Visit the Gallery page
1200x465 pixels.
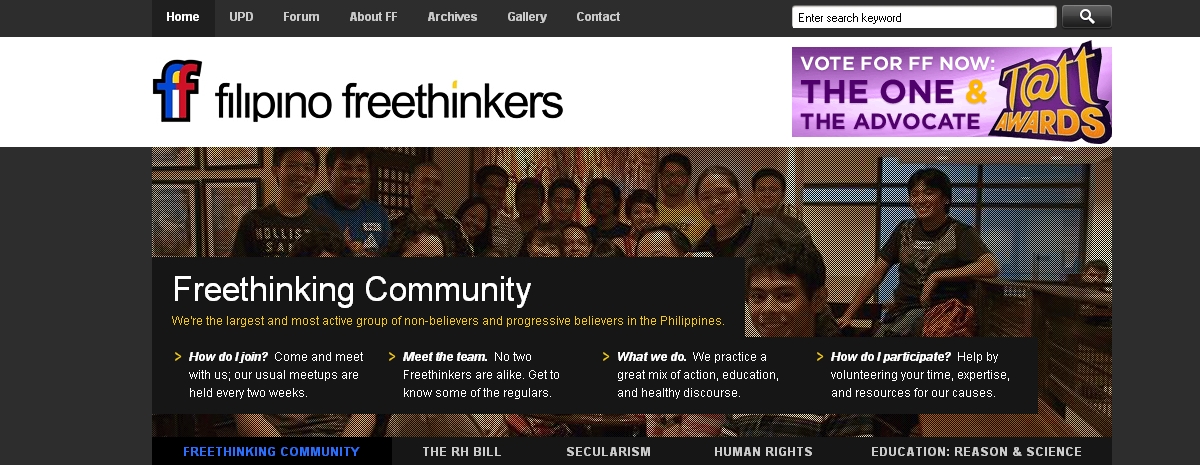click(x=527, y=17)
